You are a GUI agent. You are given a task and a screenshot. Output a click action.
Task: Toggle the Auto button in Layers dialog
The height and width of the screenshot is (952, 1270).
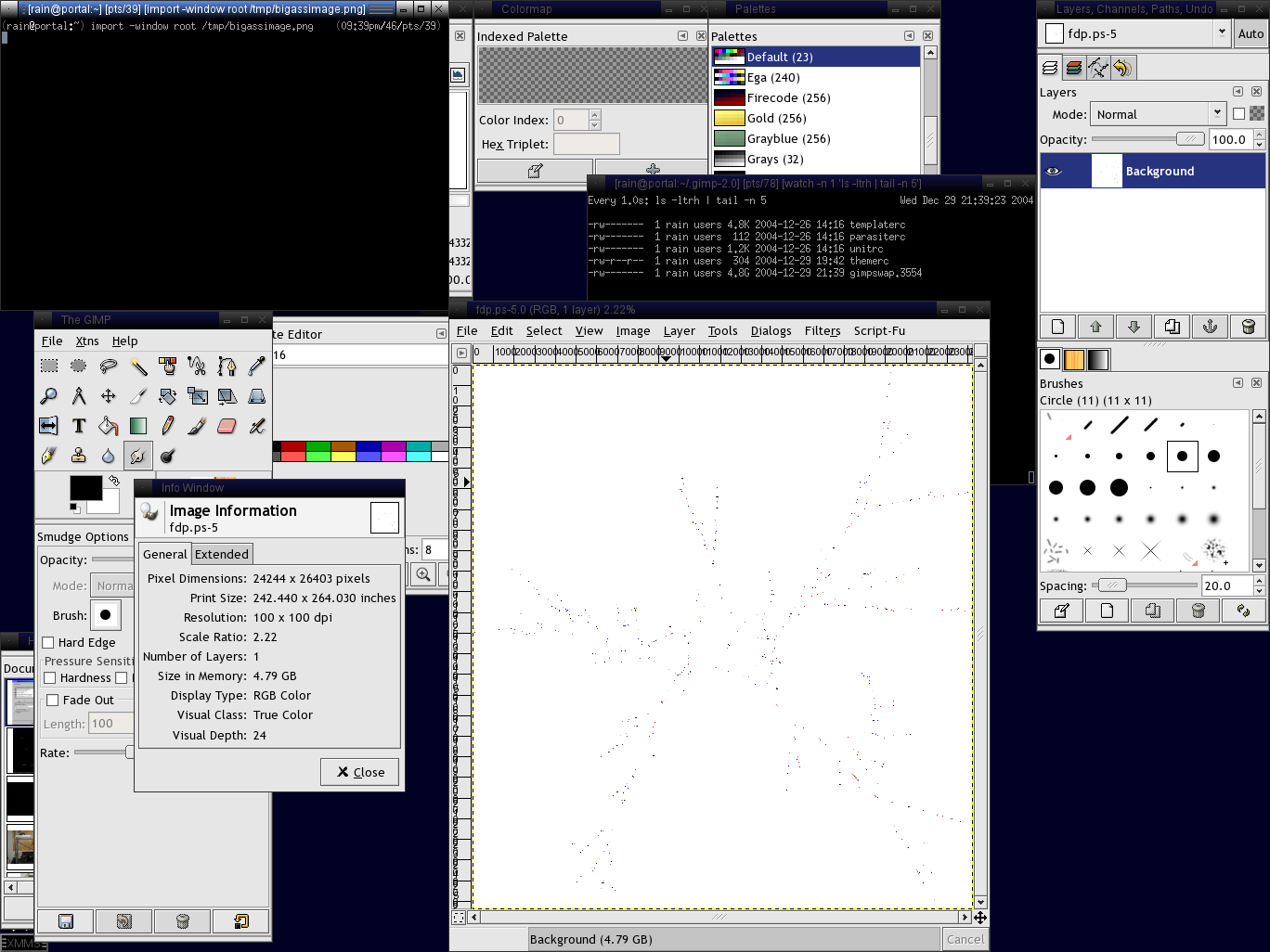[1251, 33]
